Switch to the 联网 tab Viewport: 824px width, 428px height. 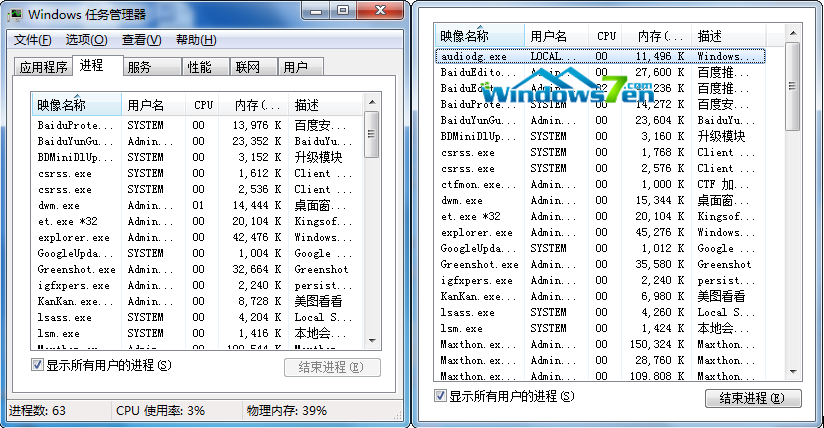pyautogui.click(x=254, y=67)
